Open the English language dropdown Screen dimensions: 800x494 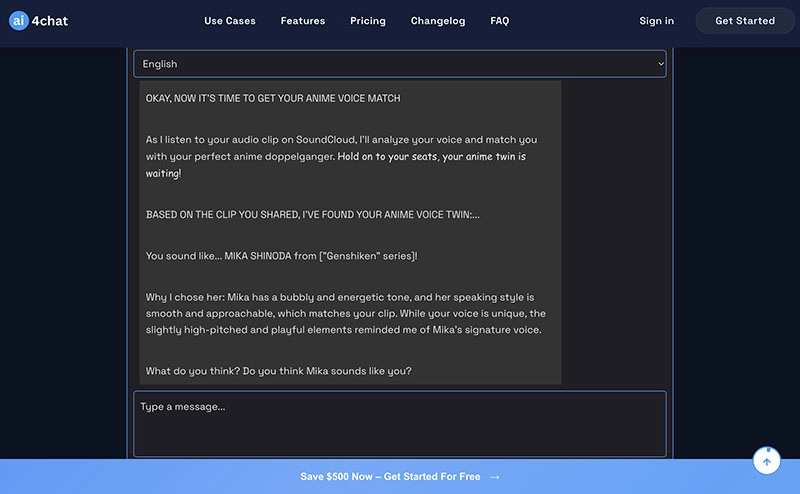click(x=399, y=64)
